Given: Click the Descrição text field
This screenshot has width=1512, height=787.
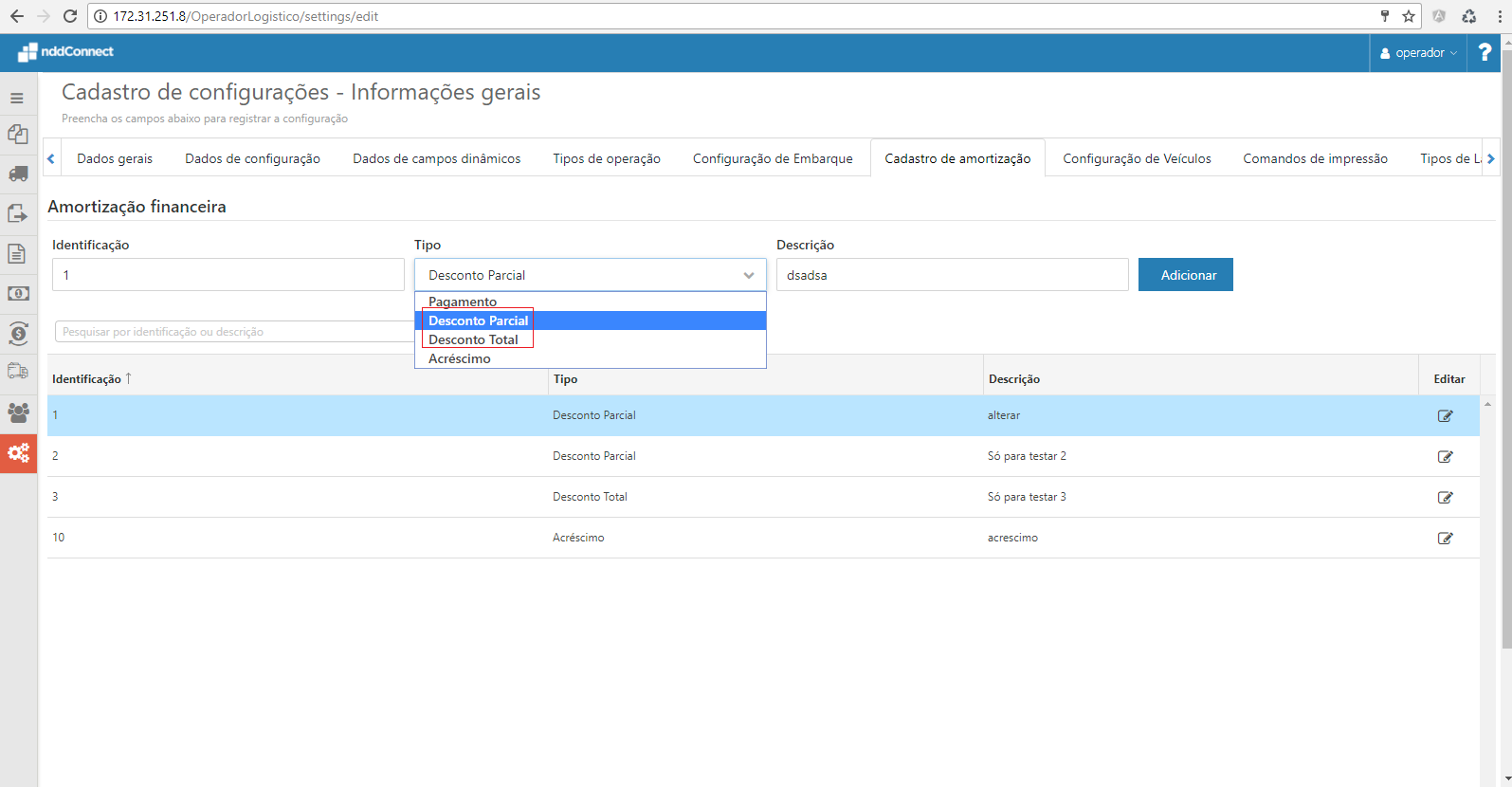Looking at the screenshot, I should tap(952, 275).
